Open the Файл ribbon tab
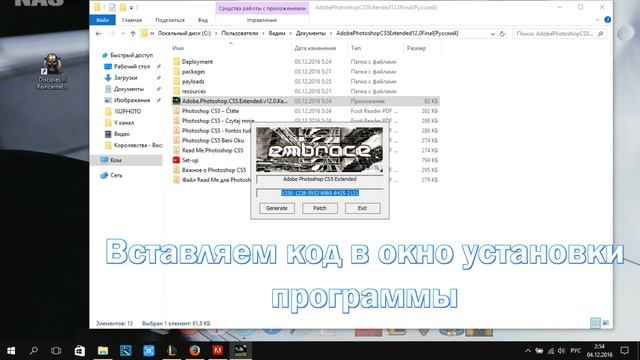The height and width of the screenshot is (360, 640). coord(102,20)
